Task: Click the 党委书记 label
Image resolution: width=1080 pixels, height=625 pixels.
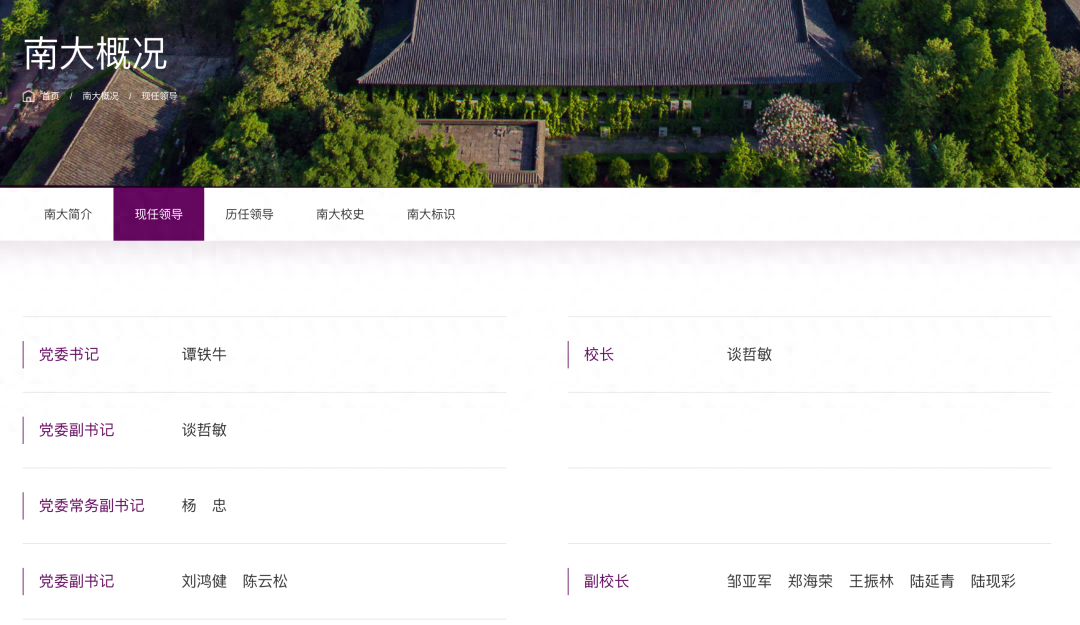Action: (x=69, y=354)
